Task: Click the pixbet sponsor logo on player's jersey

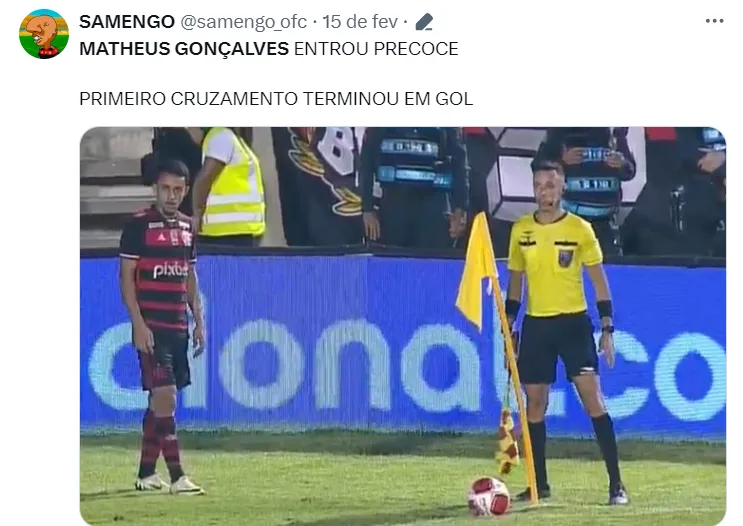Action: pos(170,270)
